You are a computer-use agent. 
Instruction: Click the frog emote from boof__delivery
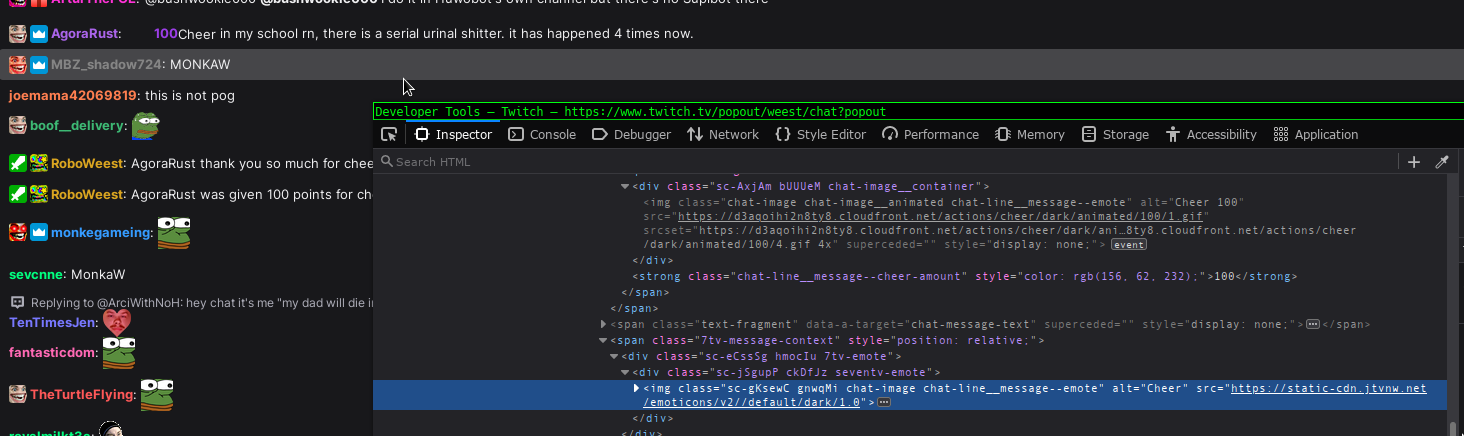(x=146, y=126)
